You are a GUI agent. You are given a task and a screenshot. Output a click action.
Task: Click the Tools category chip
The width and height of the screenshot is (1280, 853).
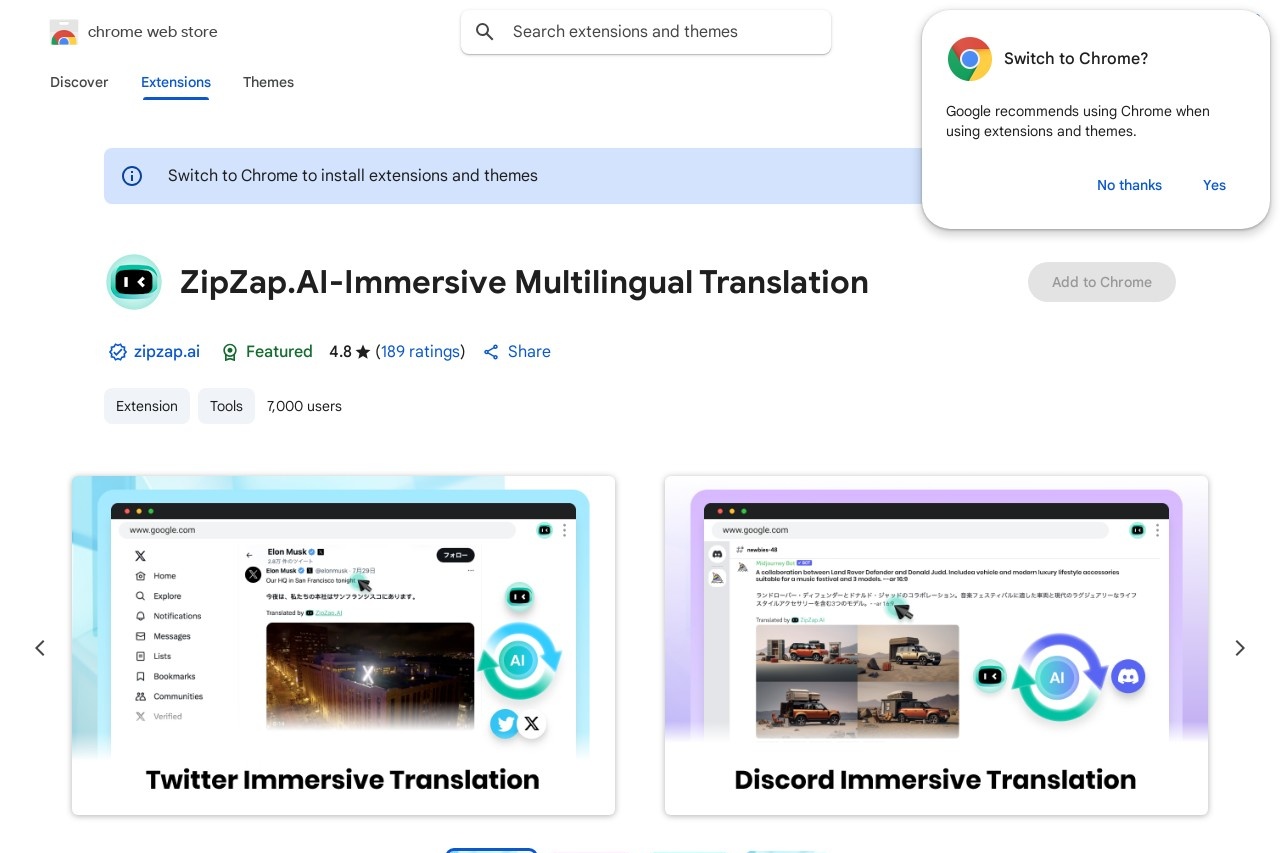point(226,406)
